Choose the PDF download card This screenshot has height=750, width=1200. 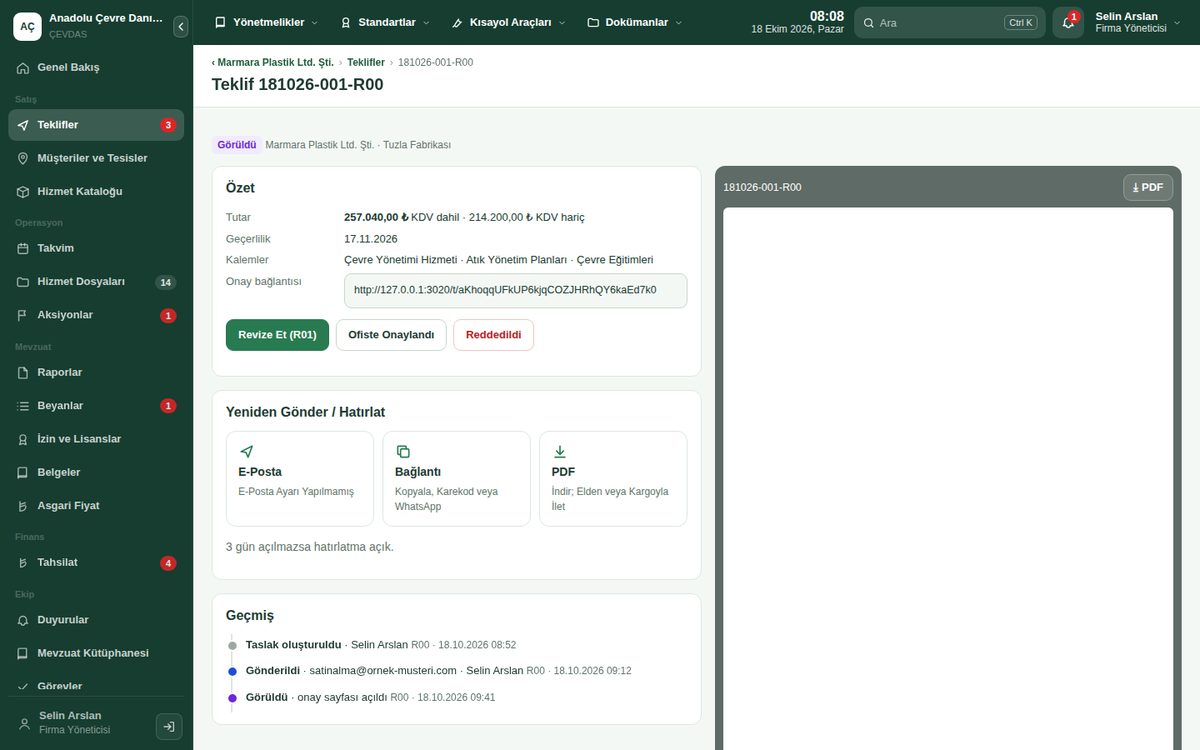click(x=613, y=479)
